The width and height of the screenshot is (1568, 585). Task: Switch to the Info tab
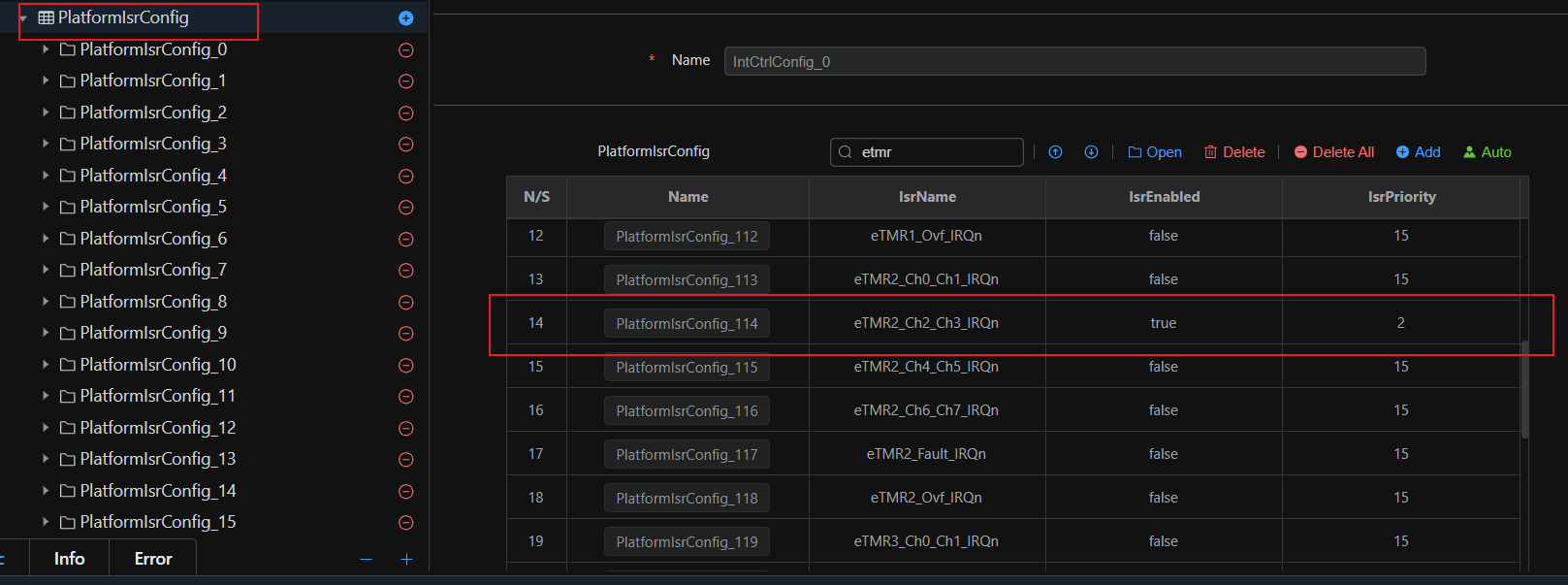69,559
